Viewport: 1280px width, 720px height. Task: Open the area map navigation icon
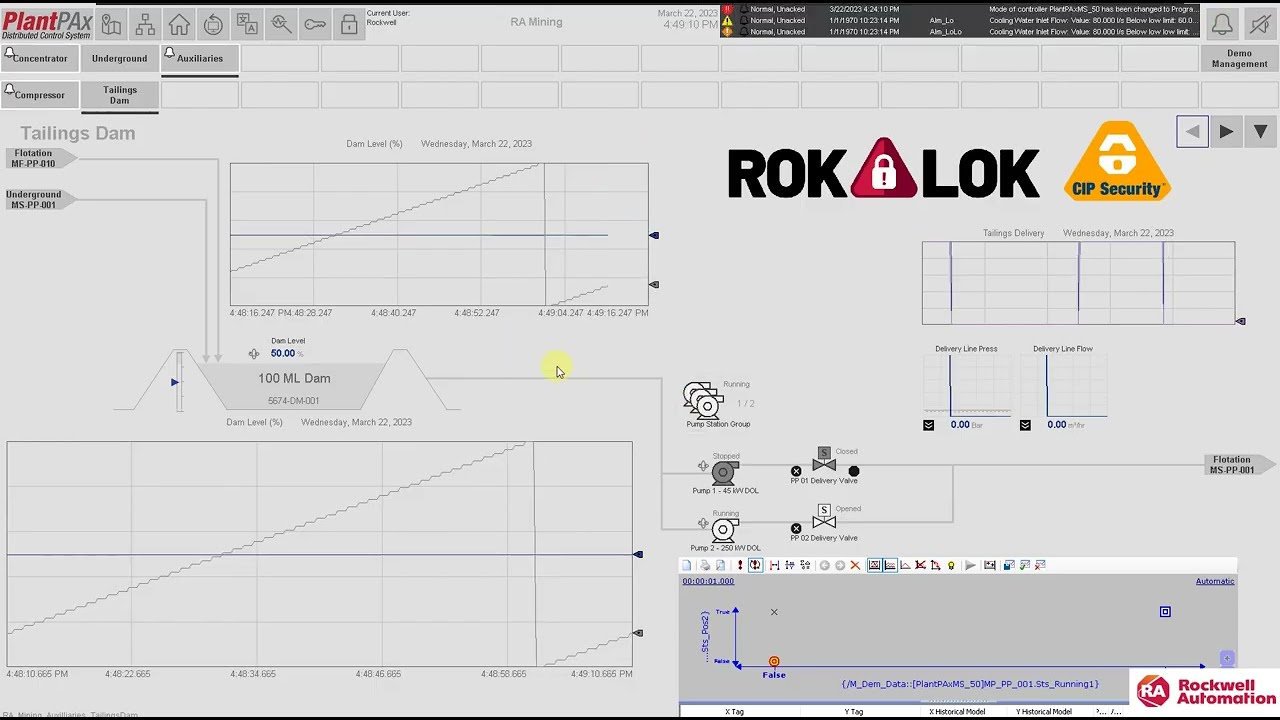(x=111, y=25)
